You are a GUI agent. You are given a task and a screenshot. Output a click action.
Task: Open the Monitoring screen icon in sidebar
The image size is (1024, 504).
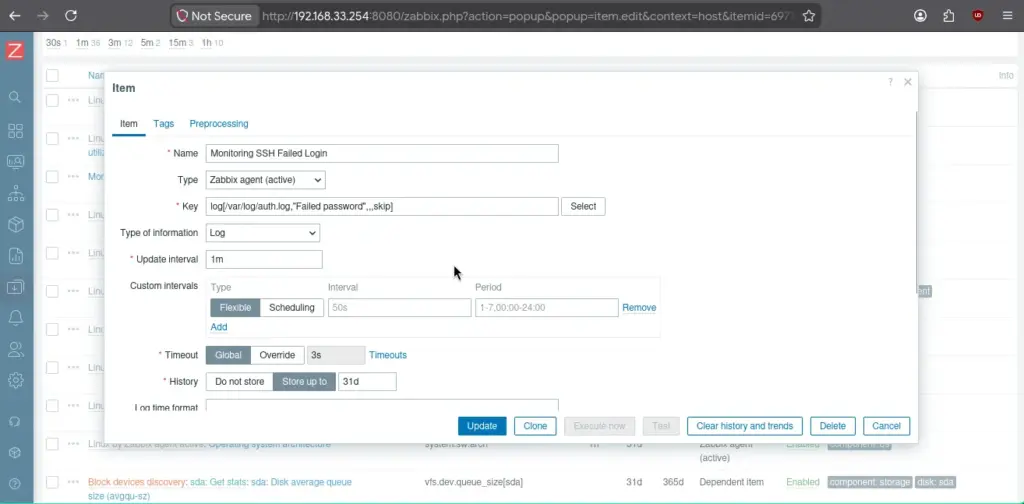click(x=15, y=161)
